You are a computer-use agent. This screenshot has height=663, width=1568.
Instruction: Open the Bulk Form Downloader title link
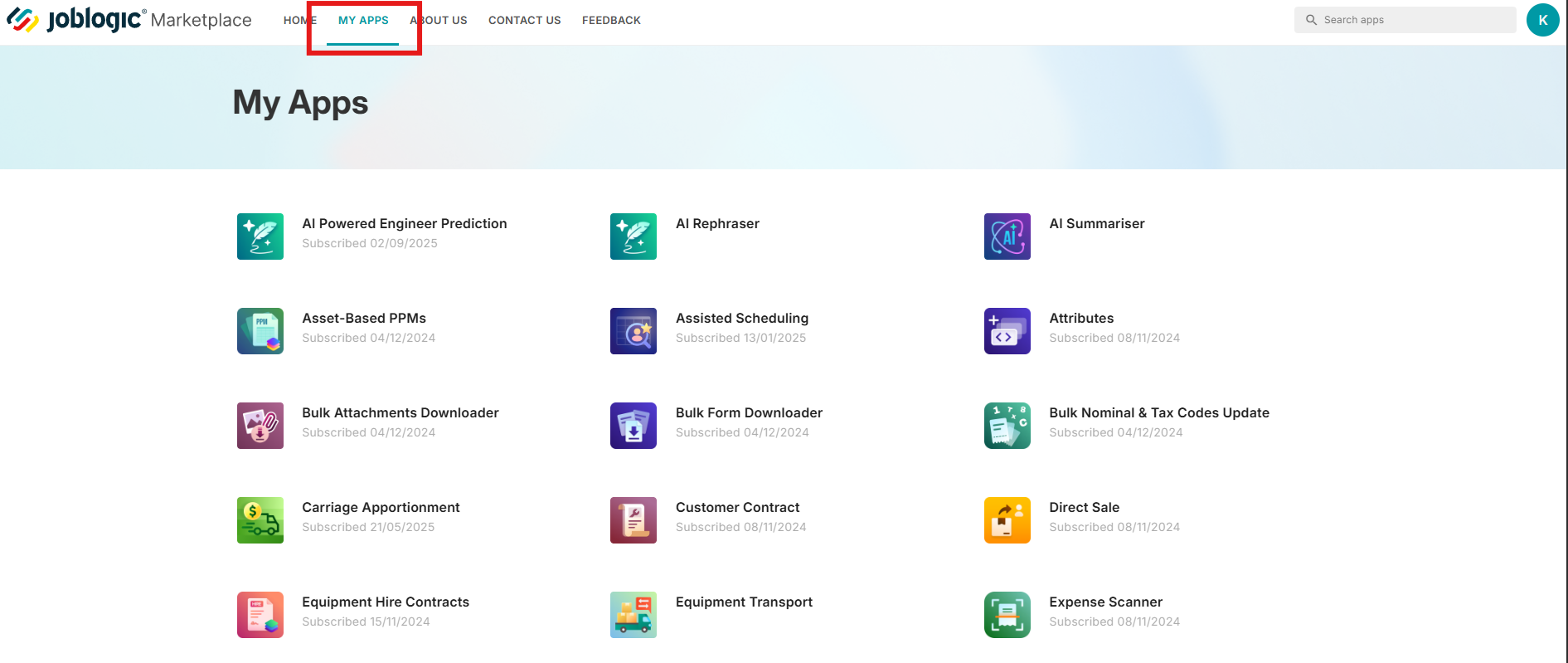pyautogui.click(x=749, y=412)
